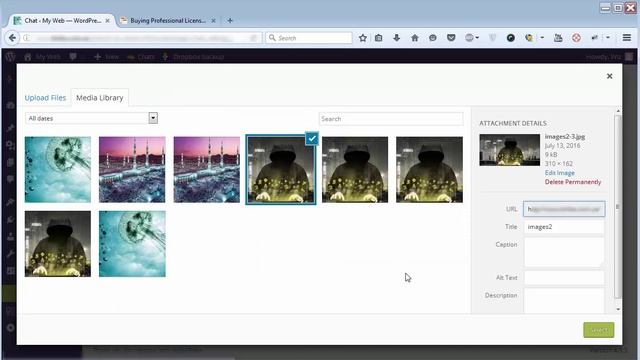
Task: Switch to the Media Library tab
Action: (100, 98)
